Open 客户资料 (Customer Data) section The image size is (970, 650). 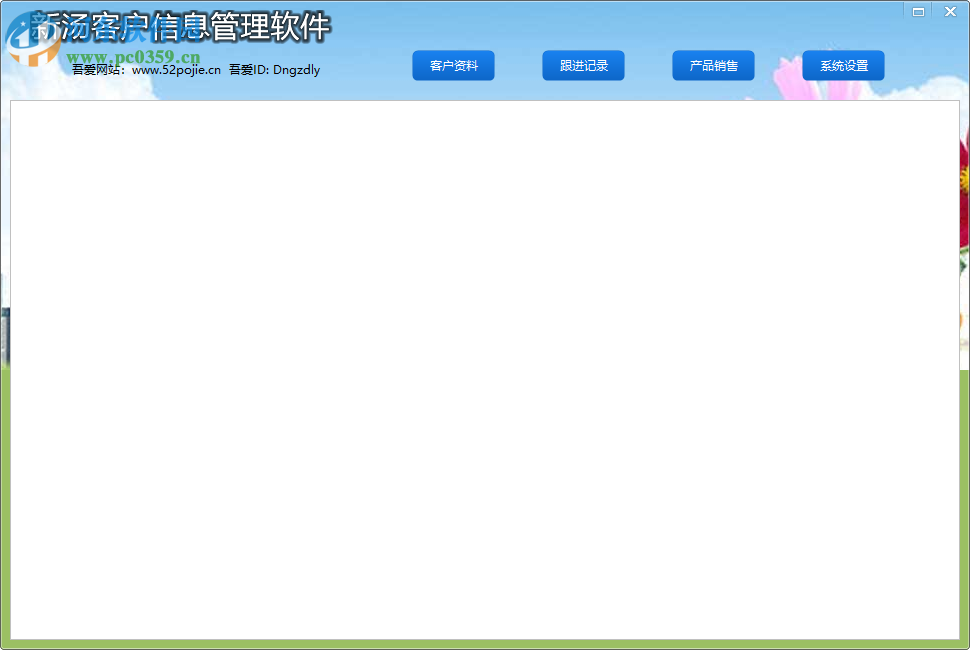pyautogui.click(x=453, y=65)
